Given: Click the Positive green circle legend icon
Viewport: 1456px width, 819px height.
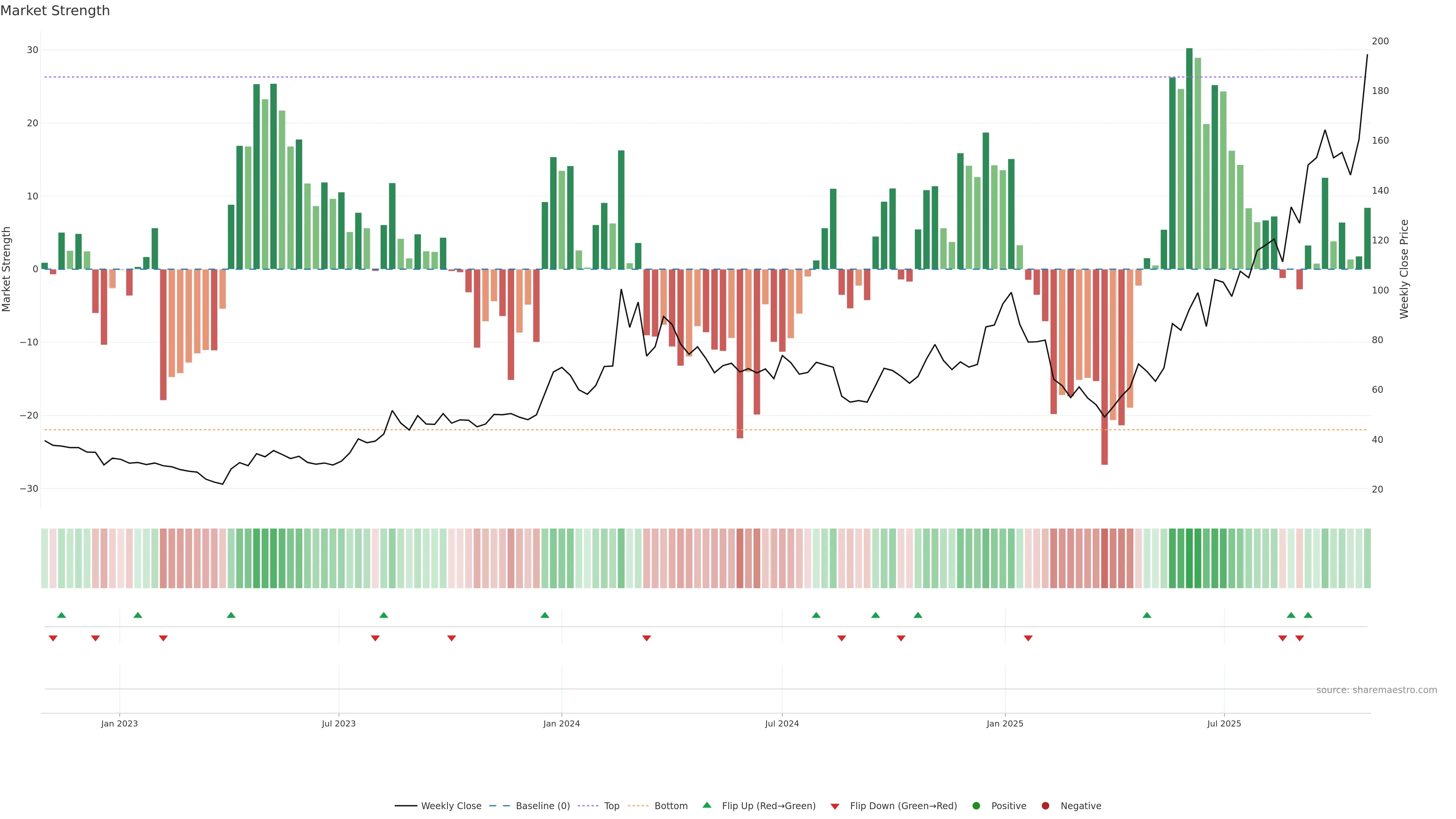Looking at the screenshot, I should [x=976, y=806].
